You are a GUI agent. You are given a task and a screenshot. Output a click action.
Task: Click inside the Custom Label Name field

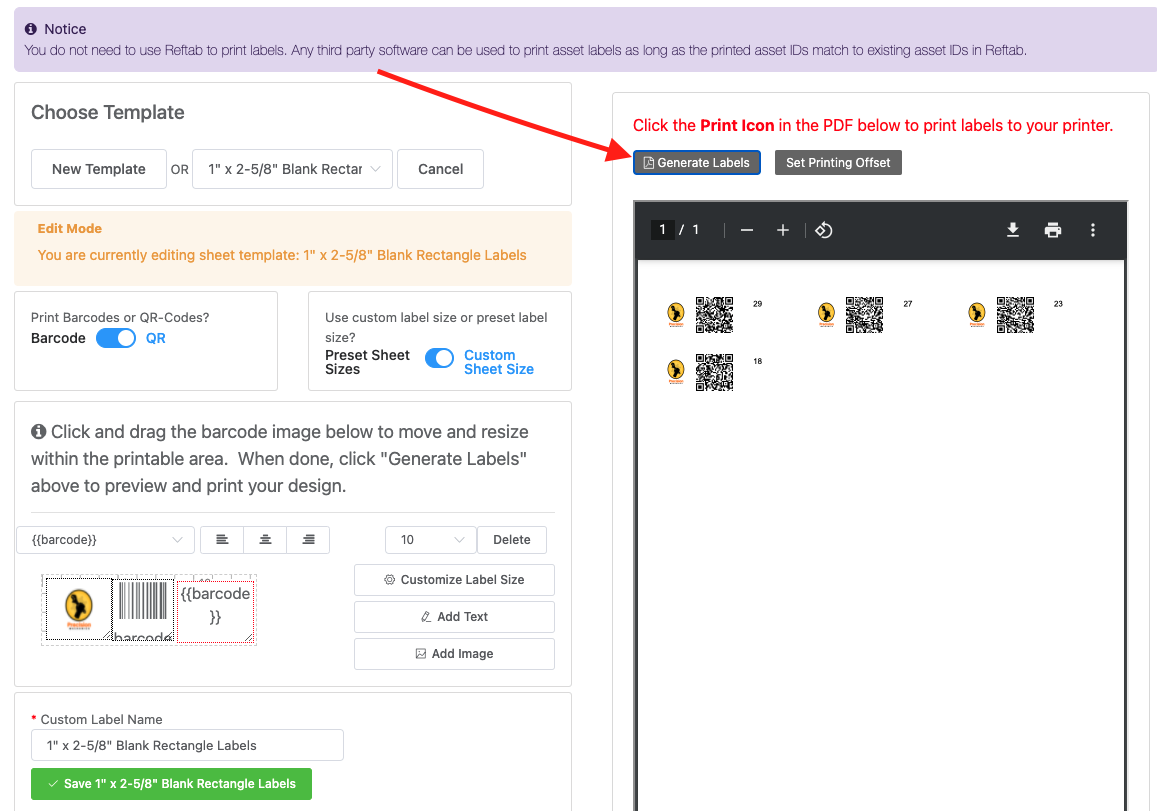tap(186, 745)
